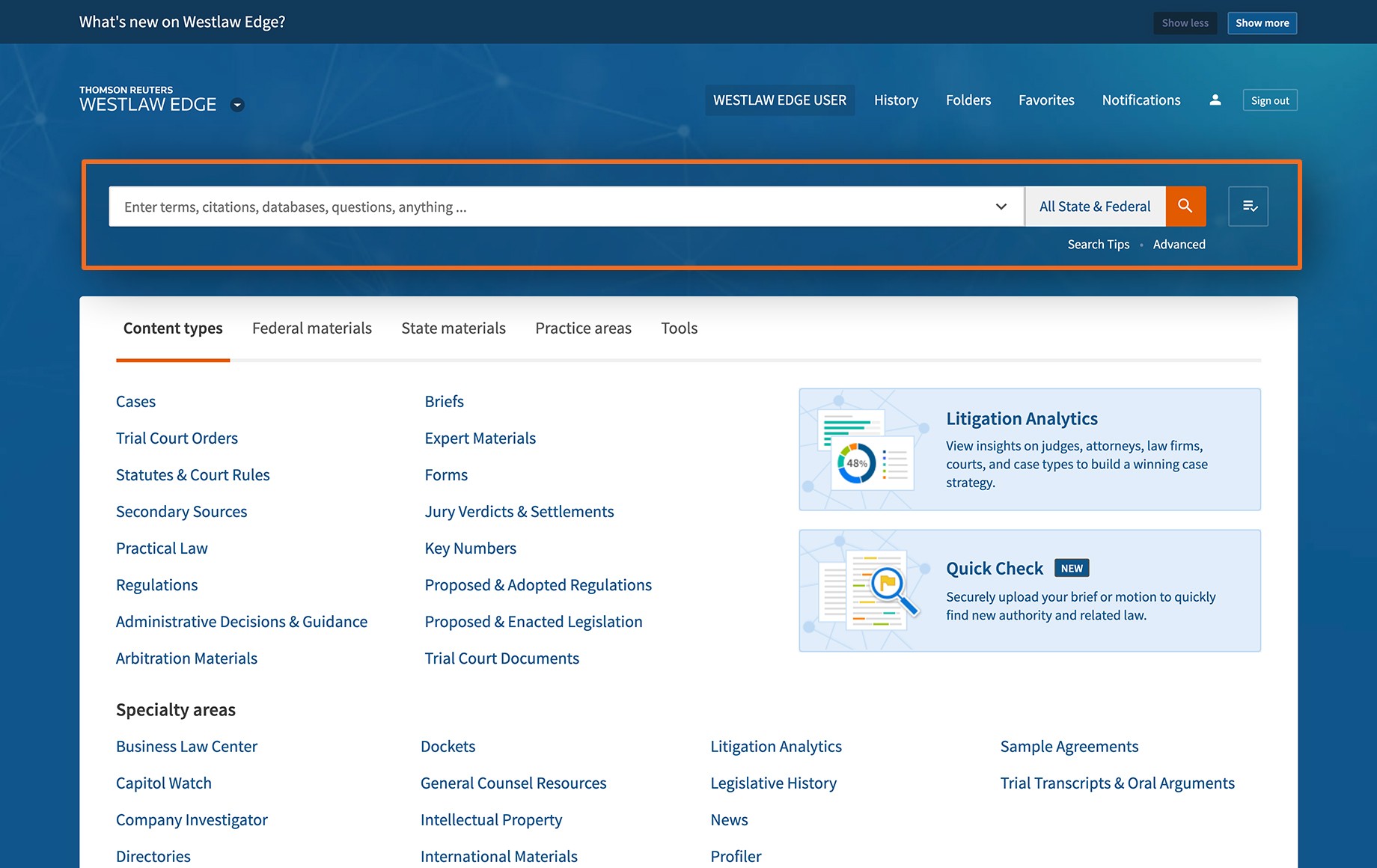This screenshot has width=1377, height=868.
Task: Click the search checklist icon beside search
Action: click(x=1248, y=206)
